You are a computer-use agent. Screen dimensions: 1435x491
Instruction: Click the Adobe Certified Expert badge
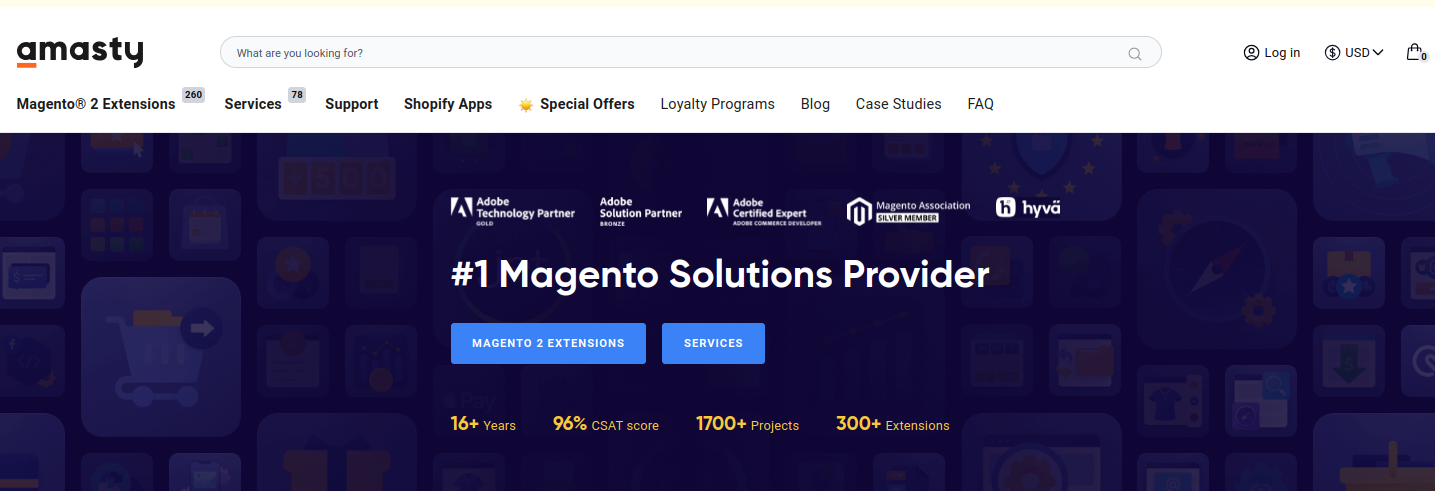[x=764, y=210]
